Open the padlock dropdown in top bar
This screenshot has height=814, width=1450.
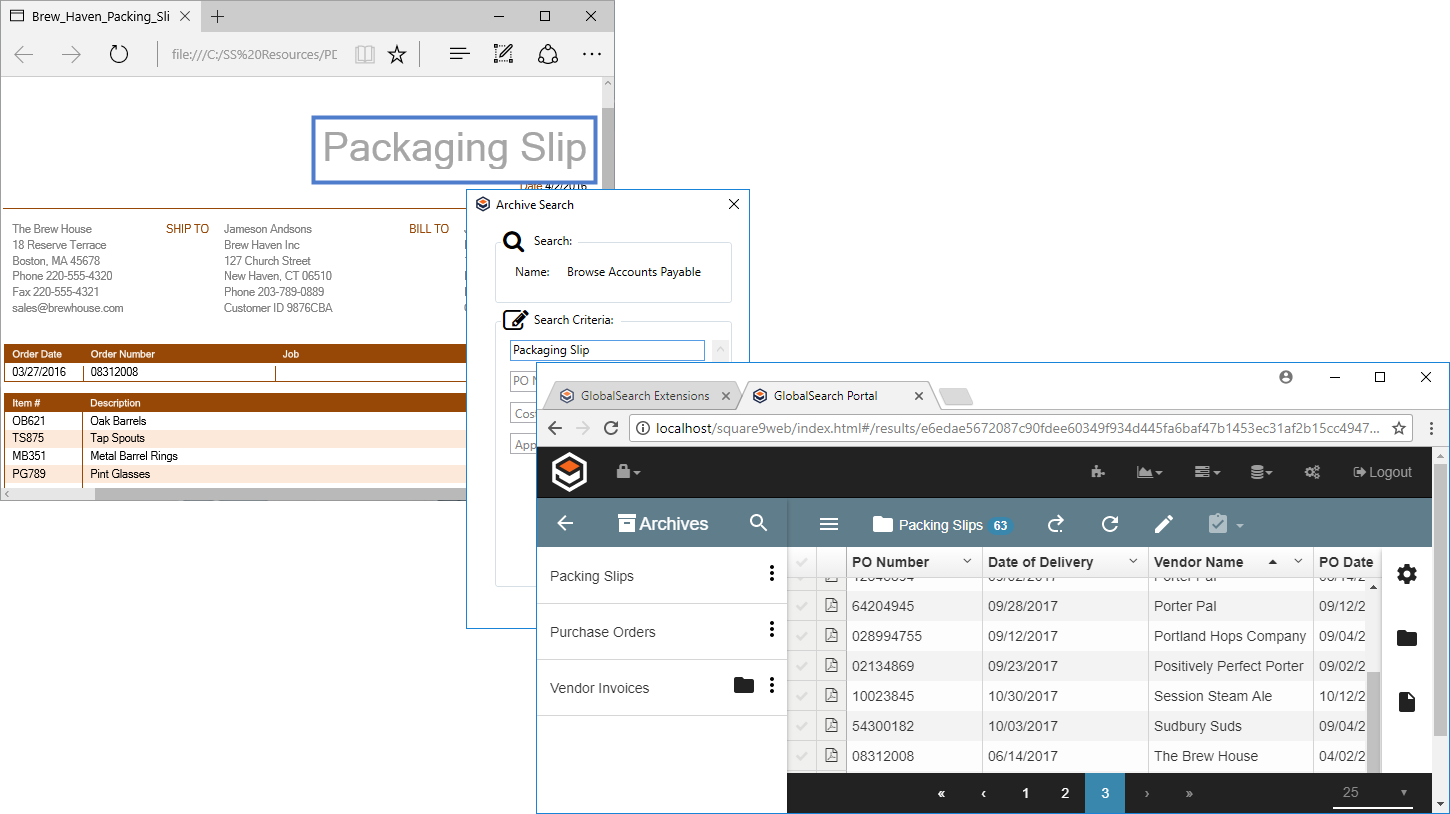tap(627, 472)
